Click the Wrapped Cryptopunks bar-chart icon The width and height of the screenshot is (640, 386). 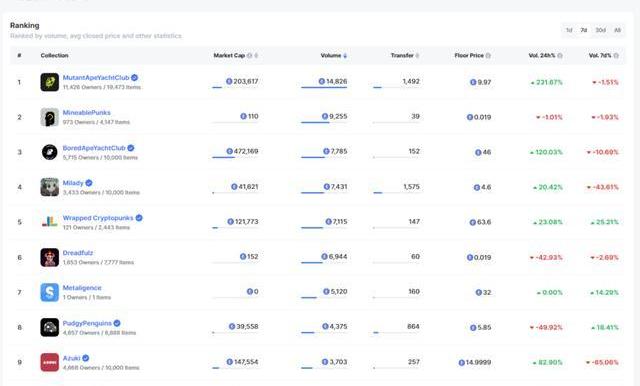coord(49,222)
